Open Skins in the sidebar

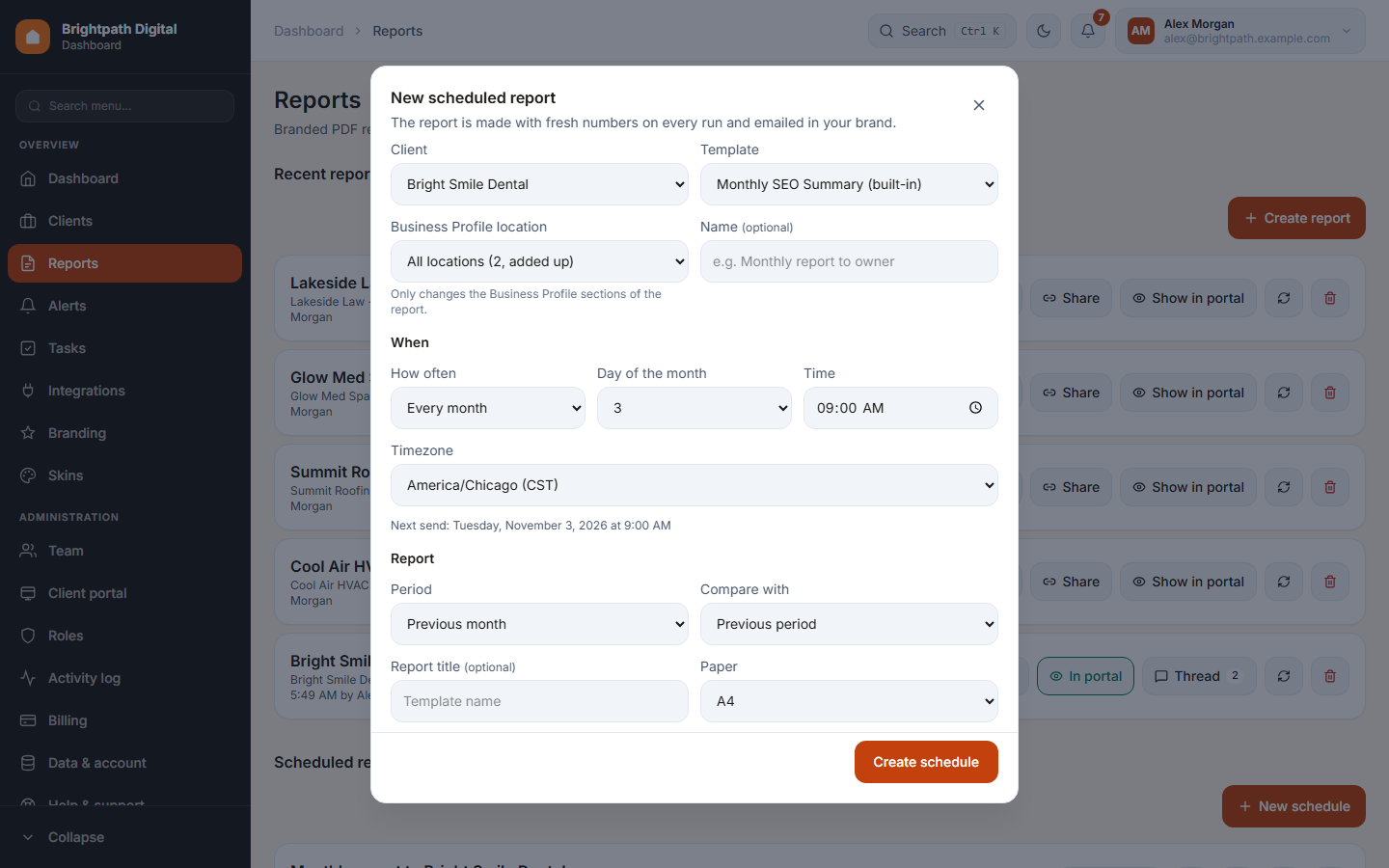125,475
